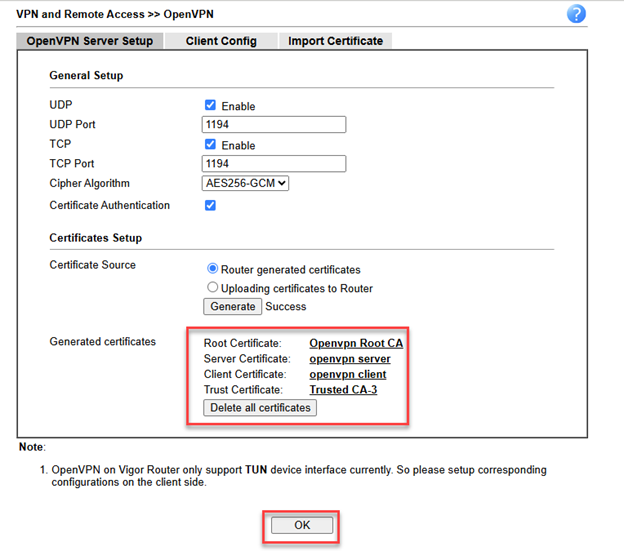The image size is (624, 551).
Task: Uncheck the TCP Enable checkbox
Action: click(x=210, y=145)
